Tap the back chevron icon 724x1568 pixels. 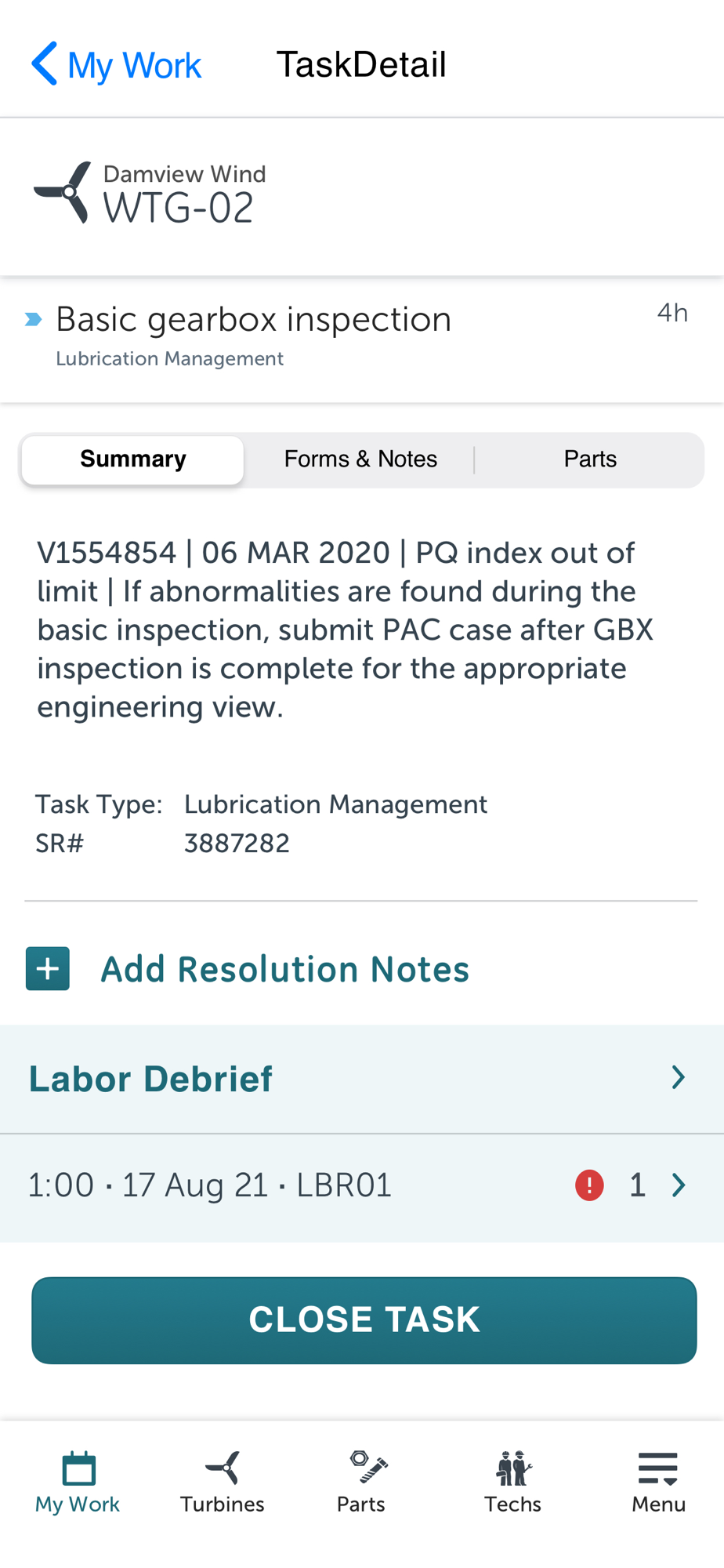point(44,64)
